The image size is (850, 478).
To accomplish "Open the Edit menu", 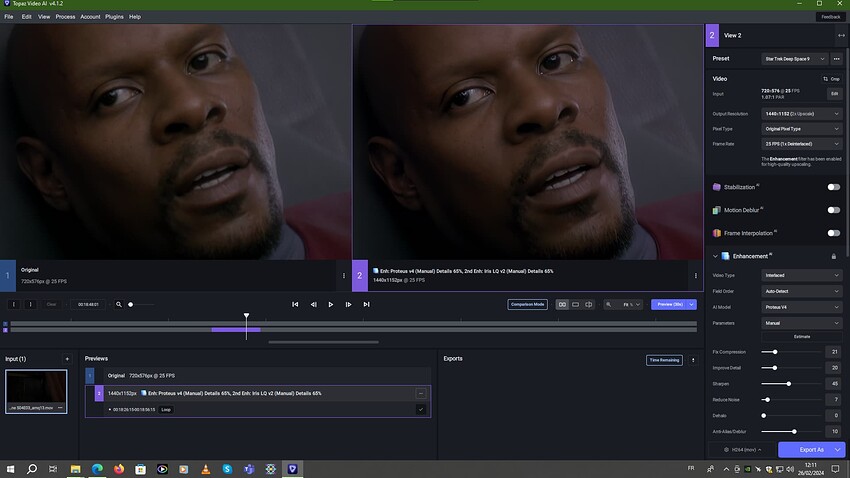I will point(27,17).
